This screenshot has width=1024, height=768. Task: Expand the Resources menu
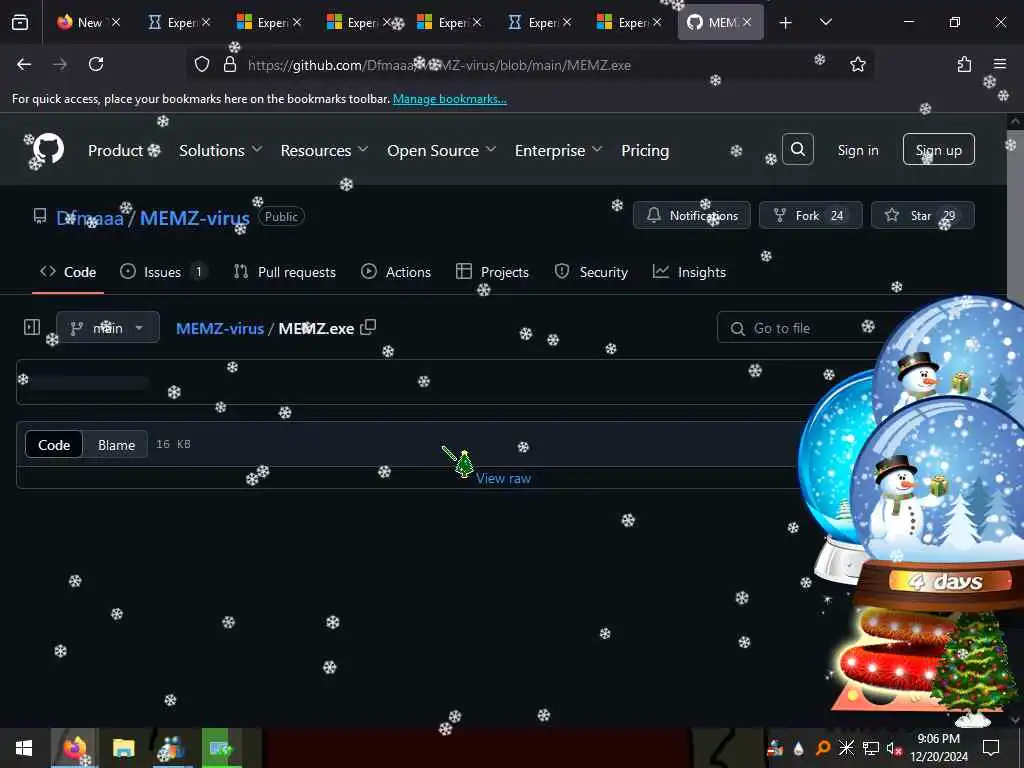tap(325, 150)
